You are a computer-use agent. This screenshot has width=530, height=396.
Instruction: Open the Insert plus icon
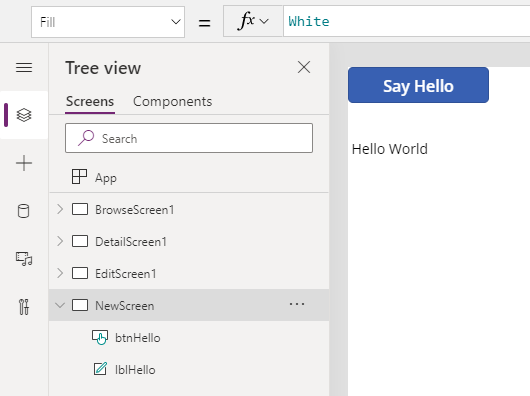pos(24,163)
